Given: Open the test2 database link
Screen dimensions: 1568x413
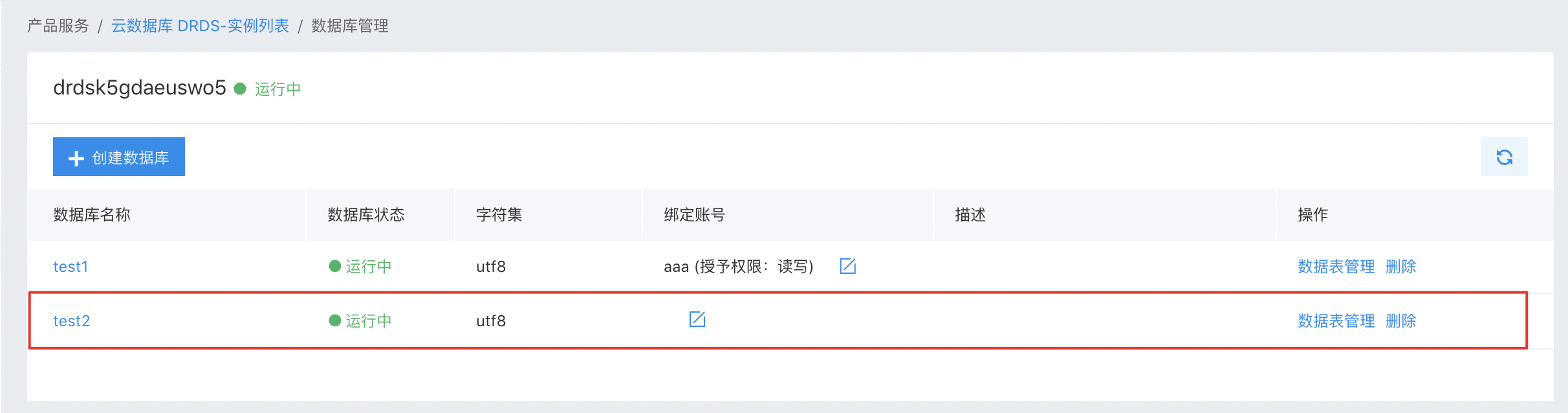Looking at the screenshot, I should click(71, 321).
